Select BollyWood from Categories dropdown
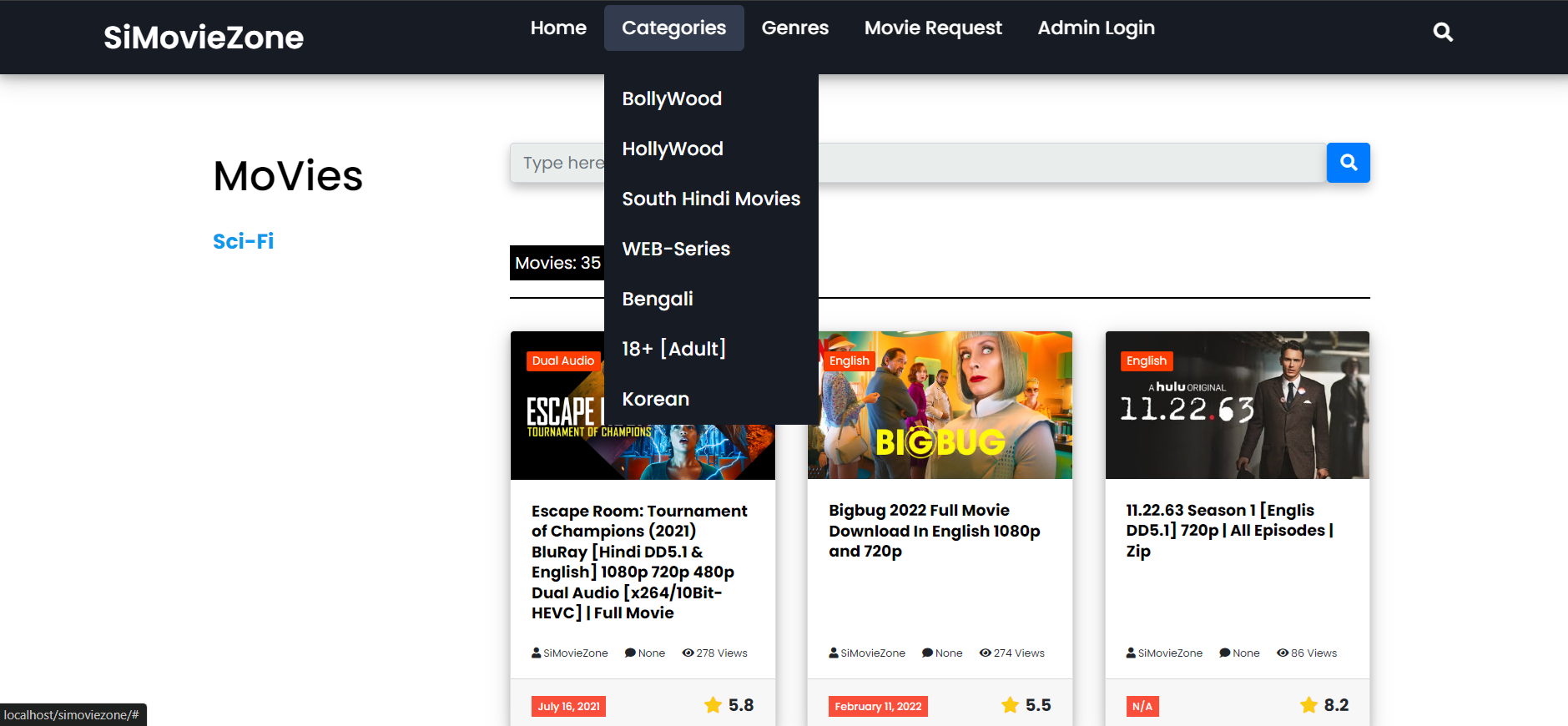Viewport: 1568px width, 726px height. click(672, 98)
